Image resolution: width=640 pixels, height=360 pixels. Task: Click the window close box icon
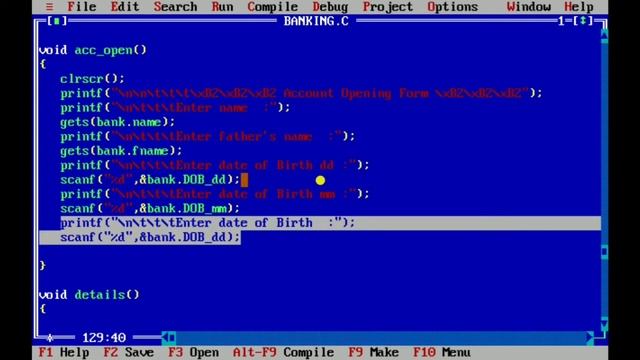click(57, 21)
